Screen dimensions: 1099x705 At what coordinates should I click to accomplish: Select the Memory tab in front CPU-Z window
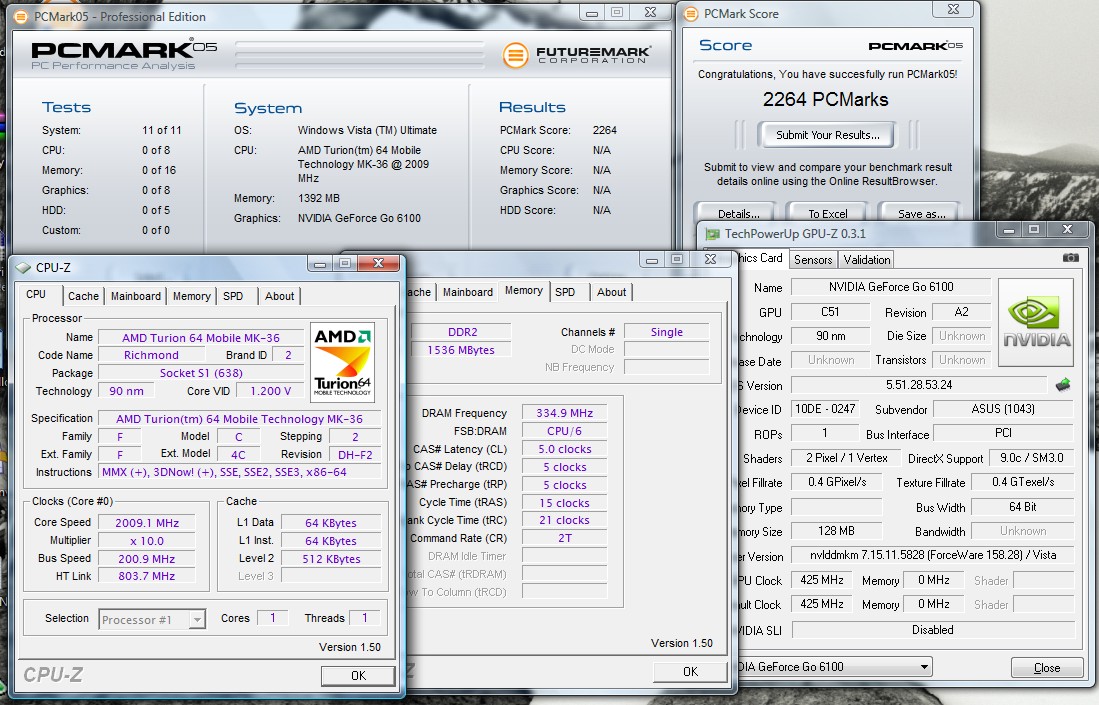coord(191,296)
